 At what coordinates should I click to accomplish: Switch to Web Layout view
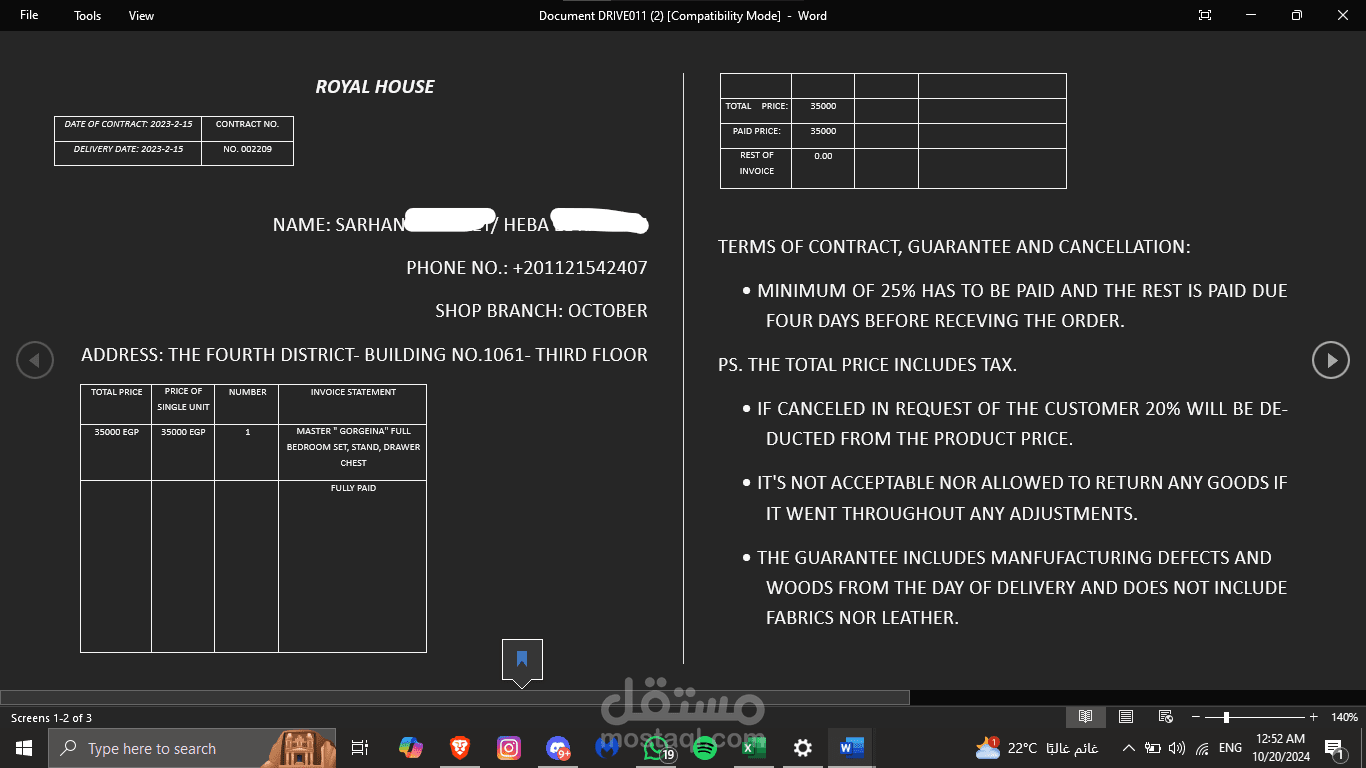pyautogui.click(x=1165, y=717)
